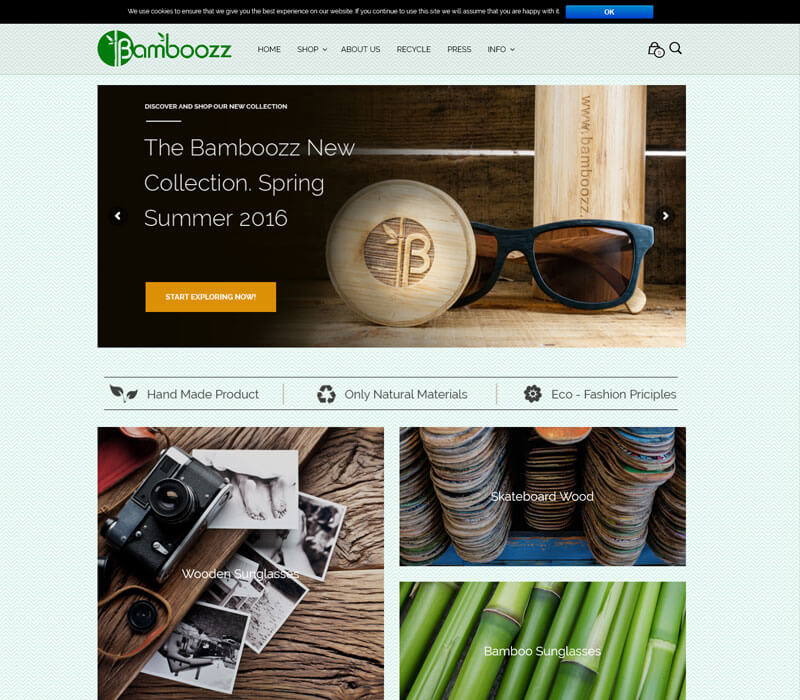Click the New Collection slider headline

pyautogui.click(x=249, y=183)
